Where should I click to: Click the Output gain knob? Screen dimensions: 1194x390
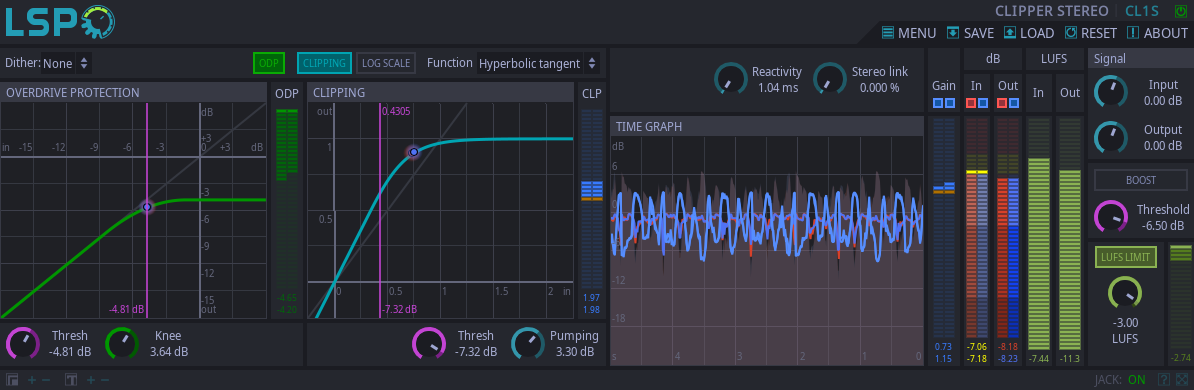1110,137
